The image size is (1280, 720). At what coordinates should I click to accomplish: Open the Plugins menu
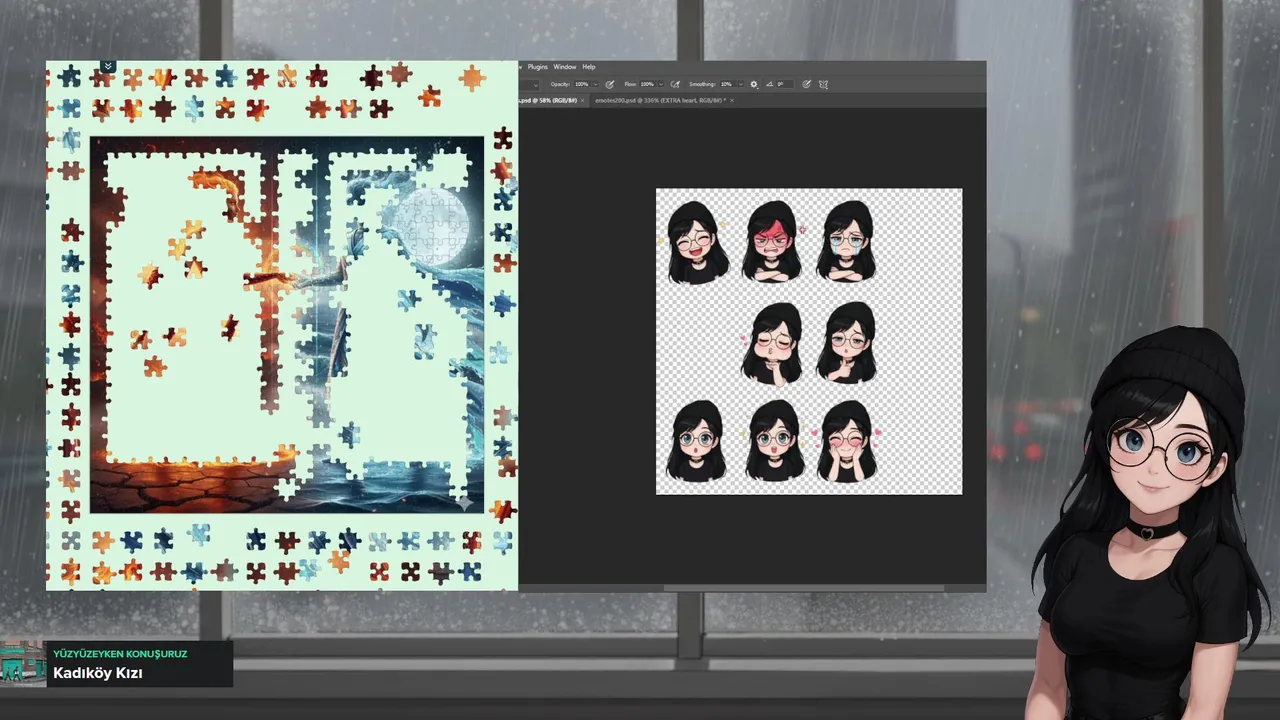[537, 67]
